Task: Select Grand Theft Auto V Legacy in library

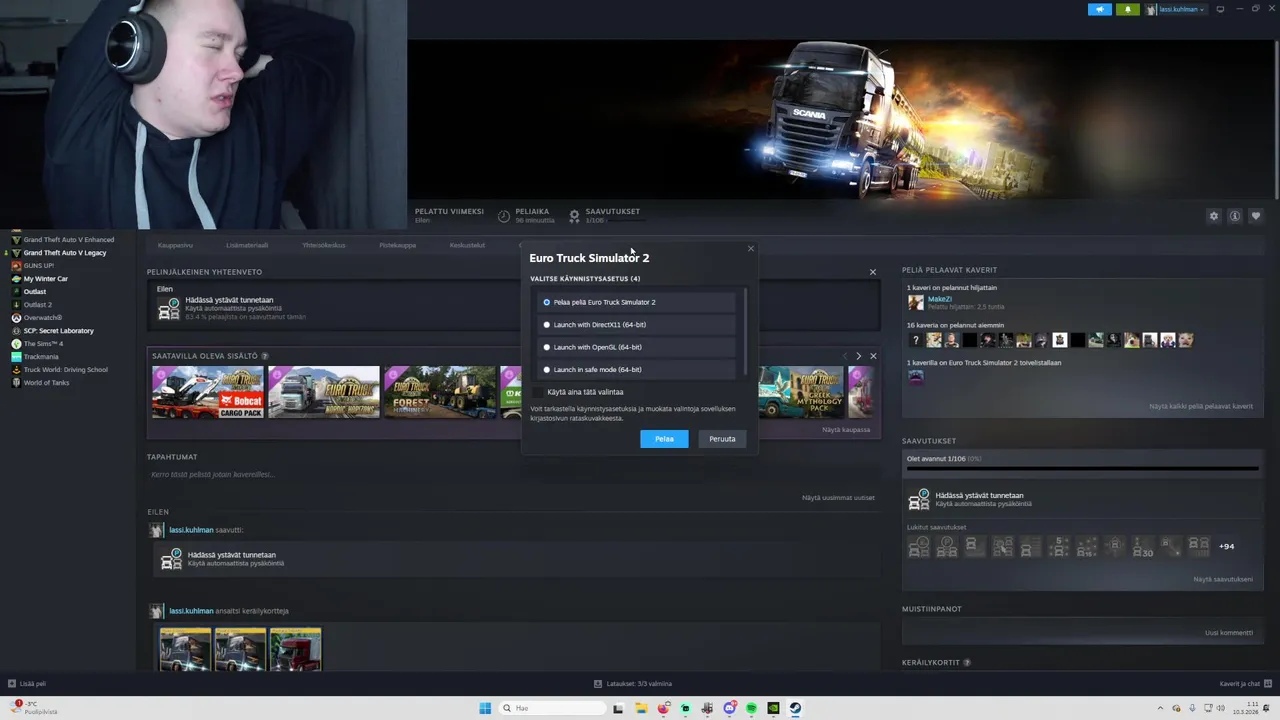Action: [64, 253]
